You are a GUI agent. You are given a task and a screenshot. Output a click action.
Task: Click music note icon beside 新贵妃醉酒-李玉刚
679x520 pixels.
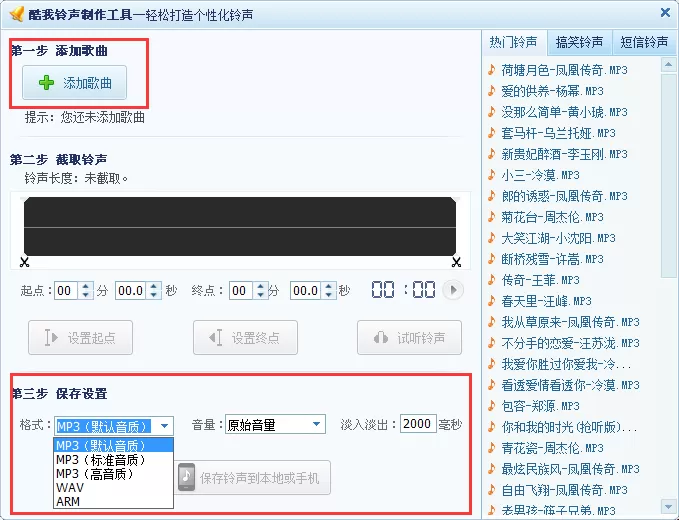pos(491,154)
